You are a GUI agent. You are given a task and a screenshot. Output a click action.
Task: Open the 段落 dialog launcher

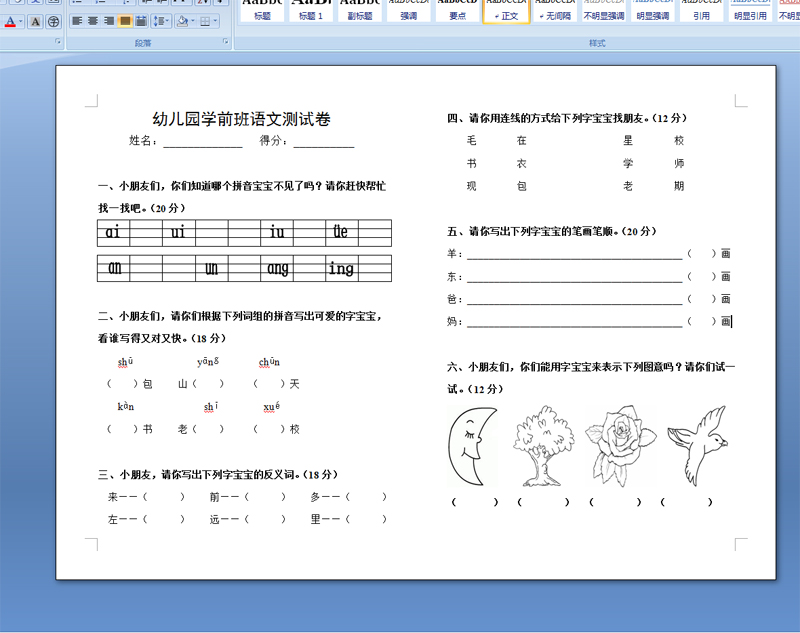226,41
